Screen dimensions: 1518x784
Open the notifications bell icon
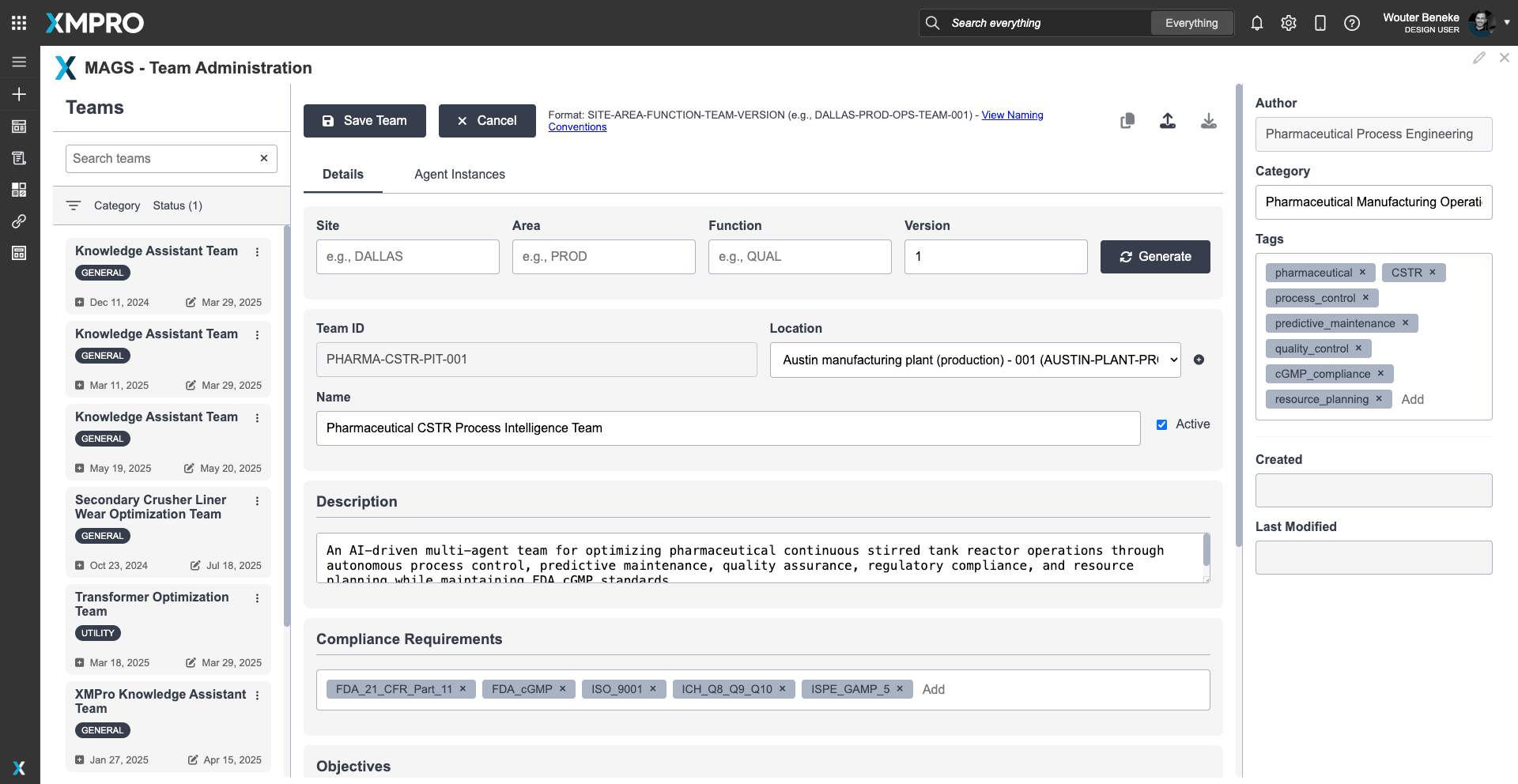click(x=1256, y=23)
